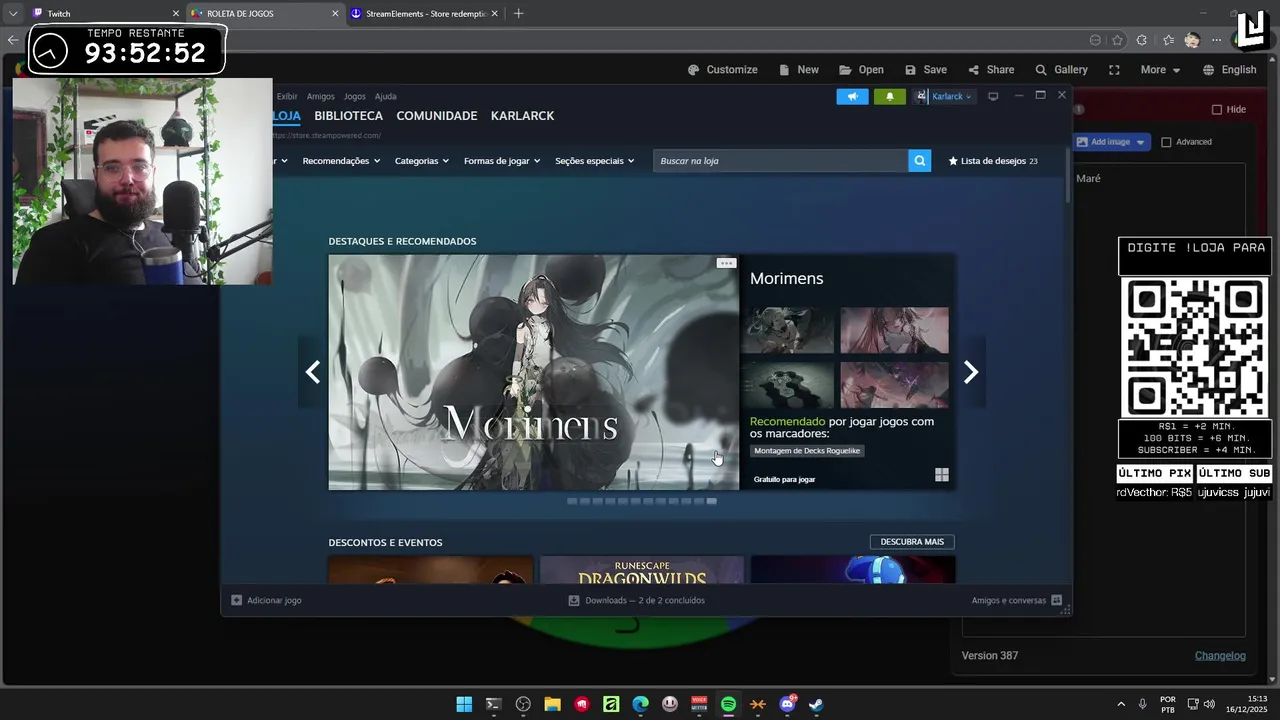Open Steam Amigos menu

(x=321, y=96)
